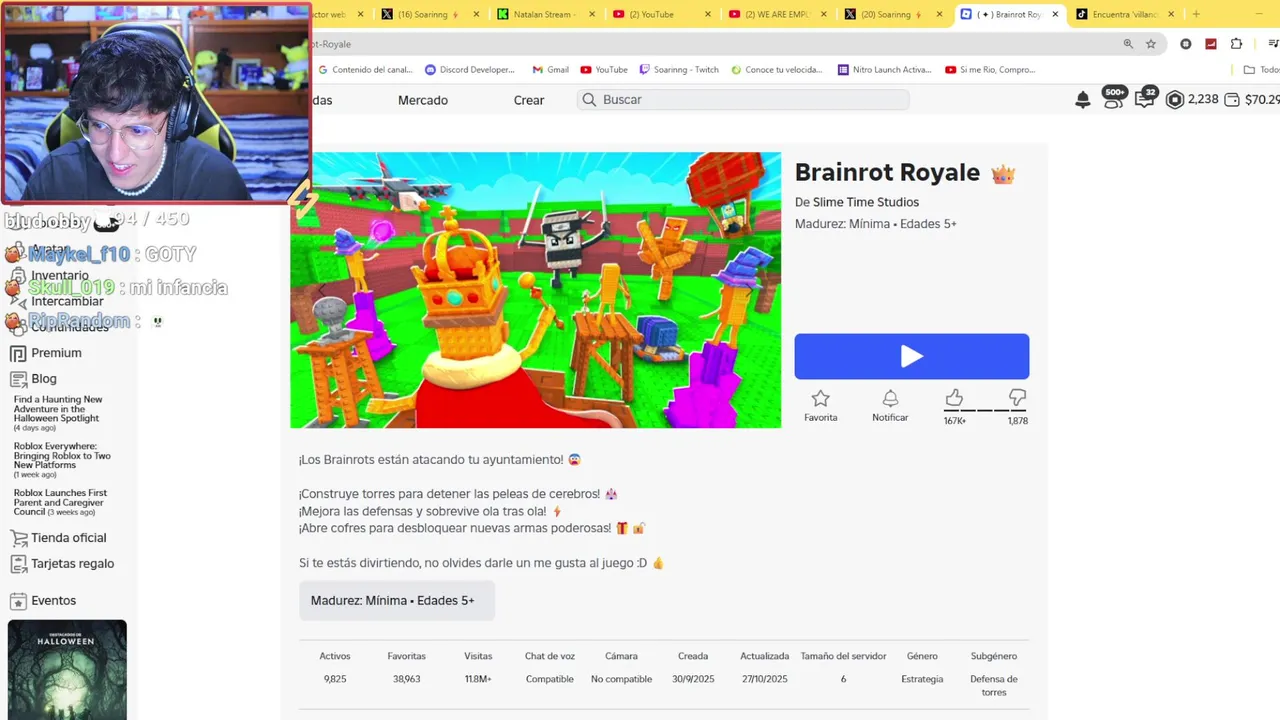Screen dimensions: 1280x720
Task: Open Roblox notifications bell in the header
Action: click(1082, 100)
